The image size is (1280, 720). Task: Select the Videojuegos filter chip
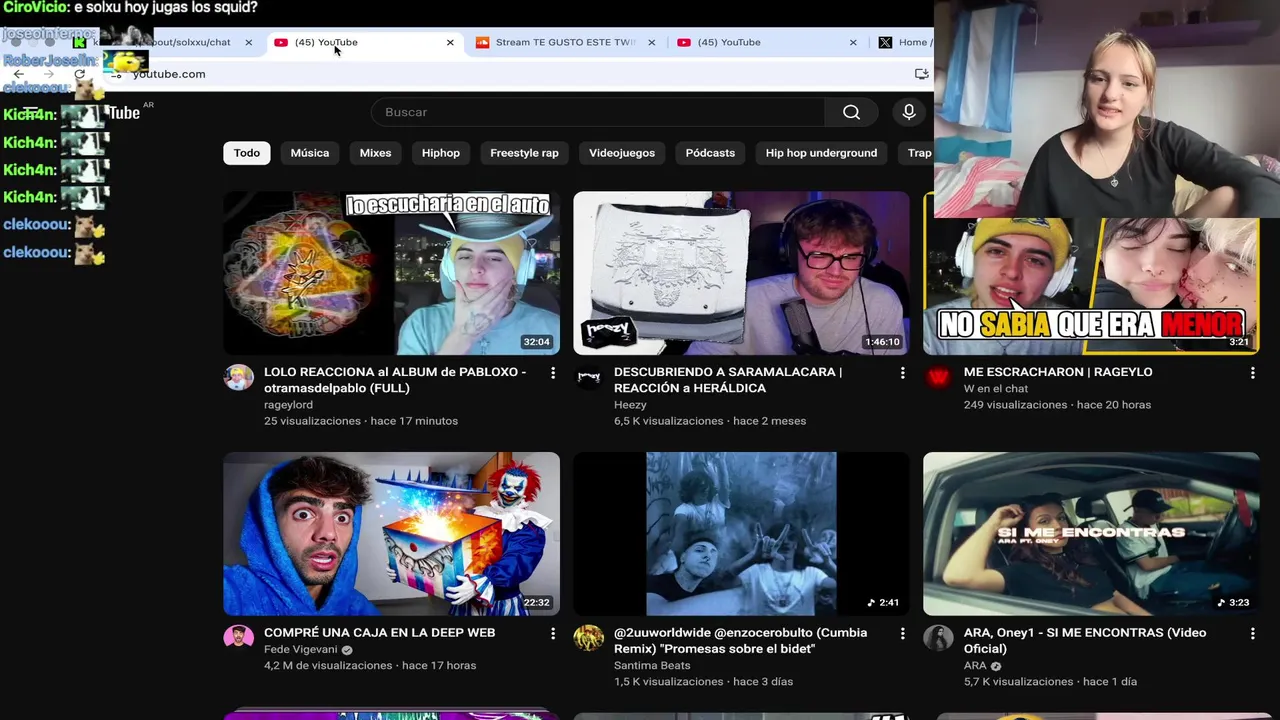click(622, 153)
